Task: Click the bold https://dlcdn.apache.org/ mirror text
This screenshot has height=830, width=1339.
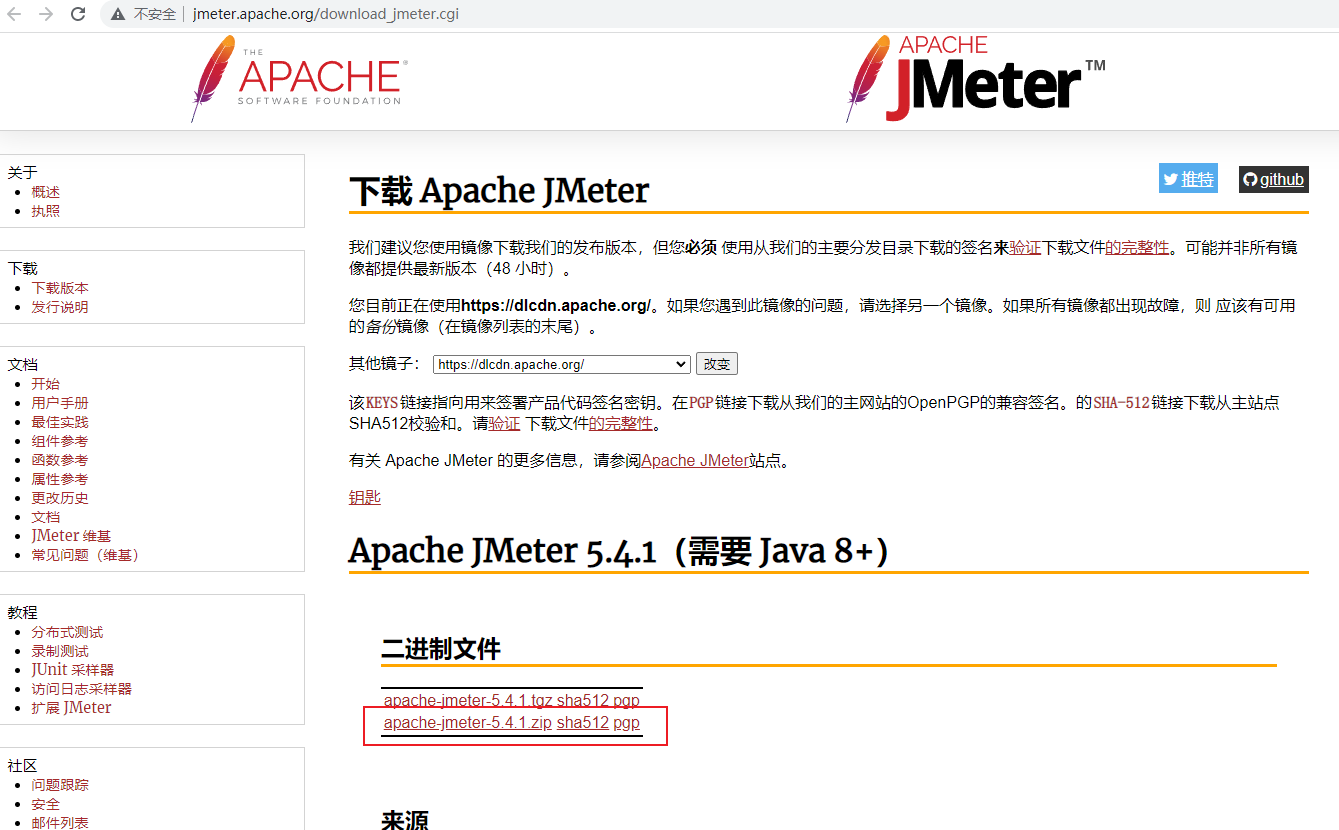Action: 557,305
